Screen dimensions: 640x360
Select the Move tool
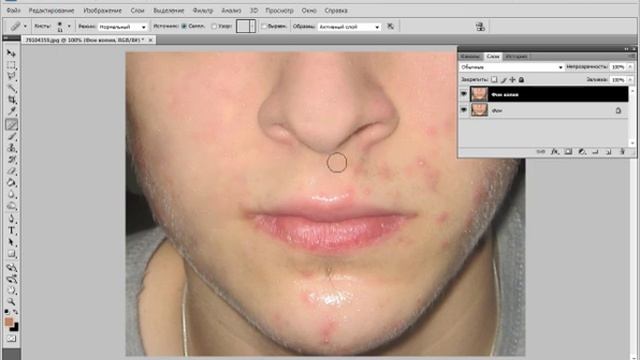click(x=11, y=53)
